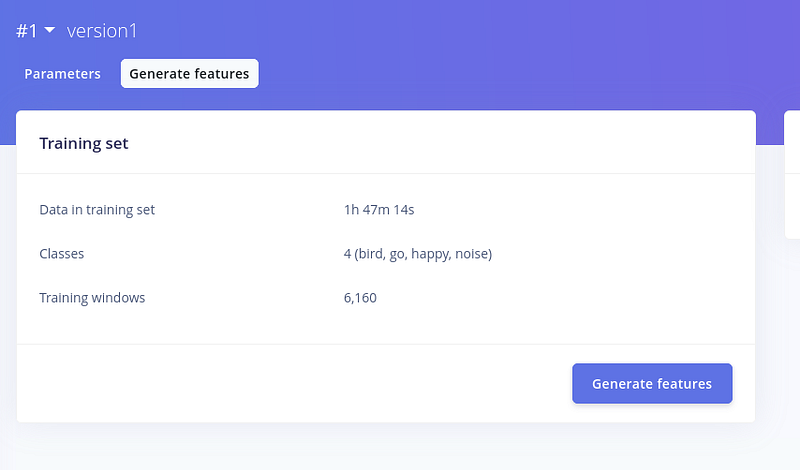Select the Generate features tab
Viewport: 800px width, 470px height.
tap(189, 74)
